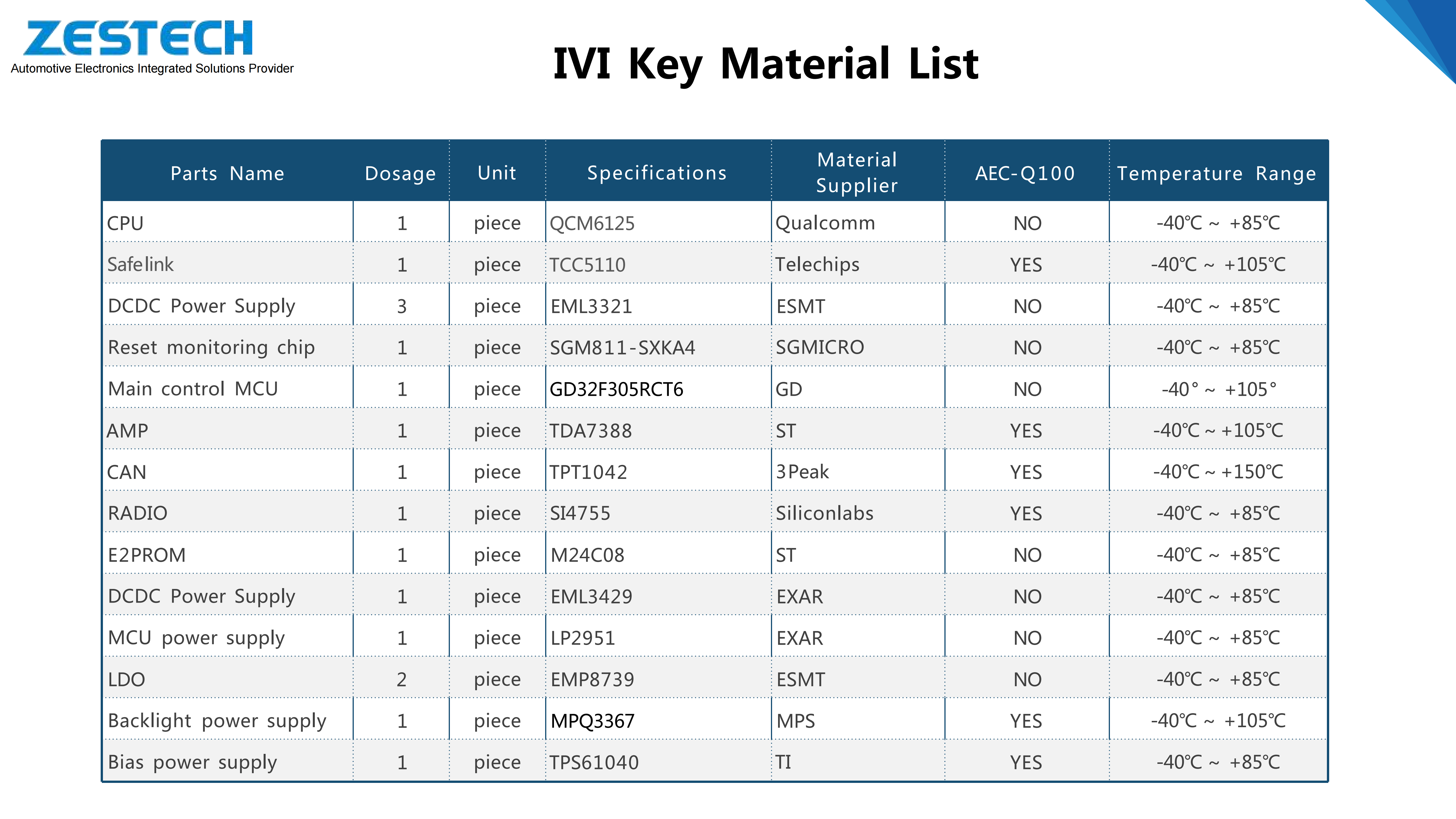The image size is (1456, 819).
Task: Click the Dosage column header
Action: click(x=400, y=173)
